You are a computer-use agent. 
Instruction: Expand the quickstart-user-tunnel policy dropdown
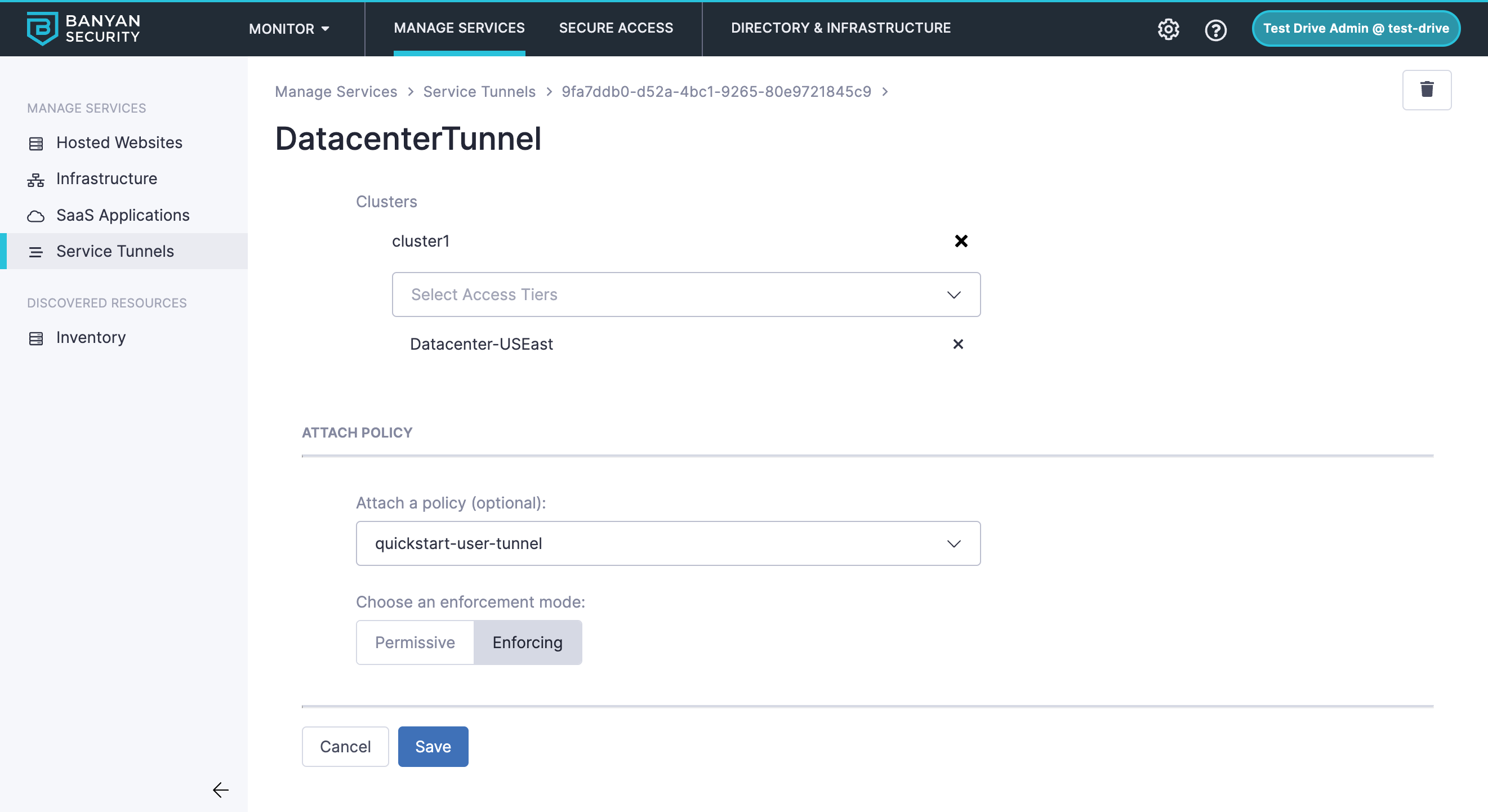point(668,543)
